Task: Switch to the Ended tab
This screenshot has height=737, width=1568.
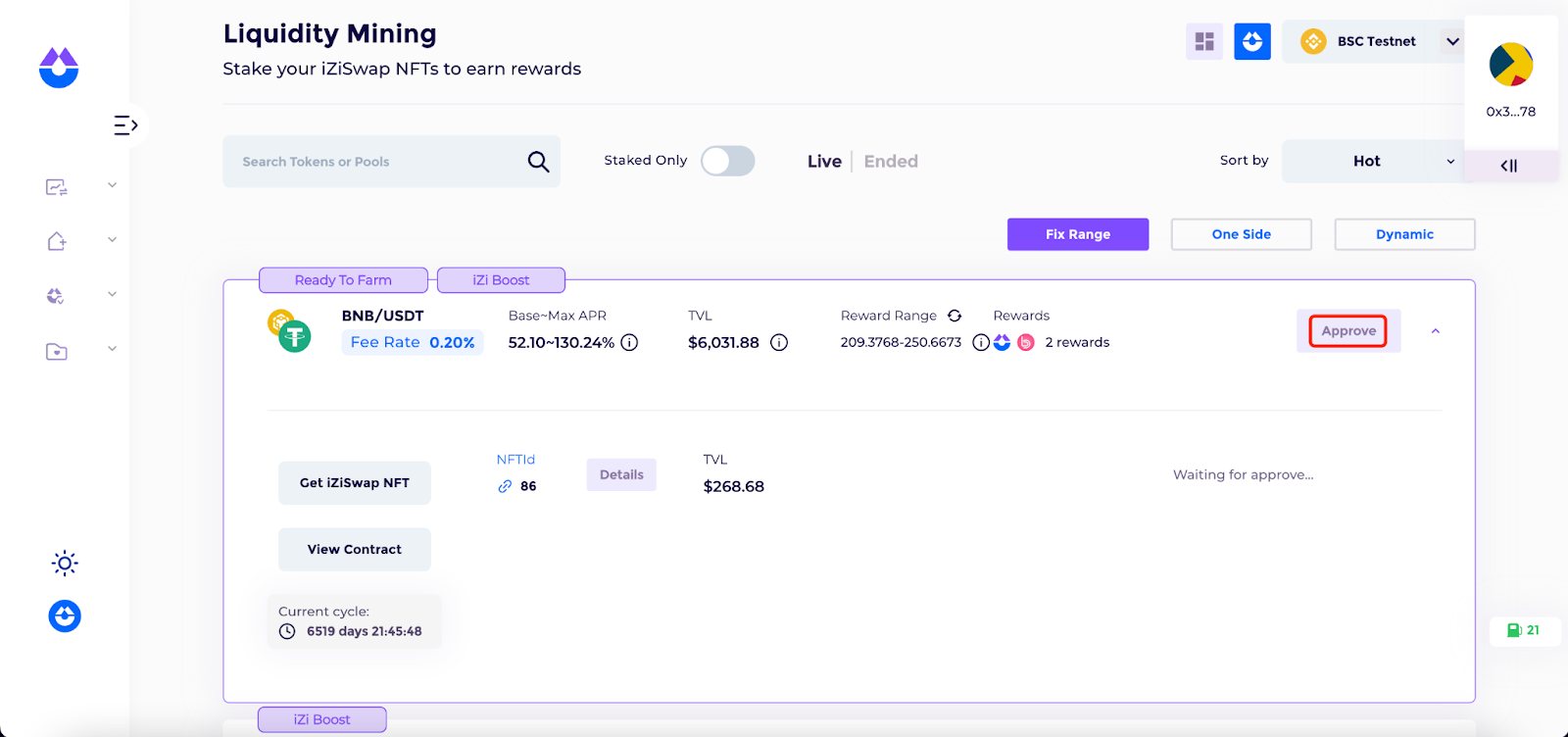Action: point(891,162)
